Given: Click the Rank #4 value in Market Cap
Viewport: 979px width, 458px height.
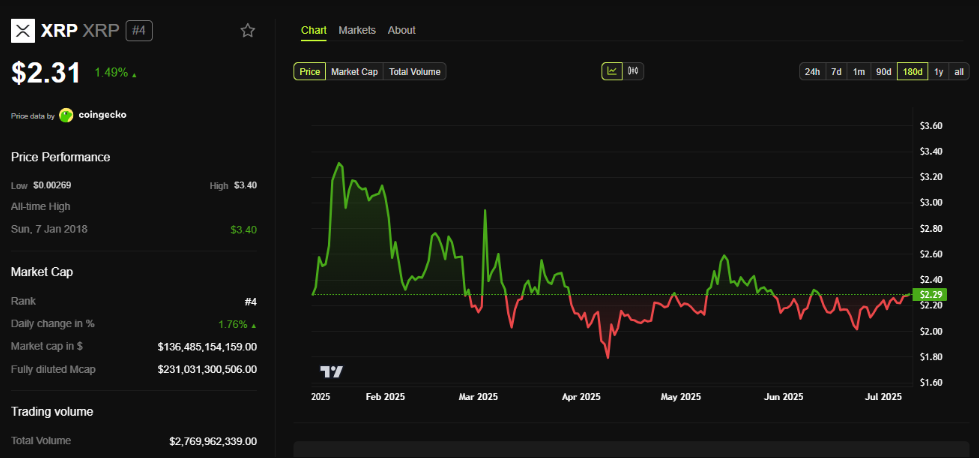Looking at the screenshot, I should coord(250,301).
